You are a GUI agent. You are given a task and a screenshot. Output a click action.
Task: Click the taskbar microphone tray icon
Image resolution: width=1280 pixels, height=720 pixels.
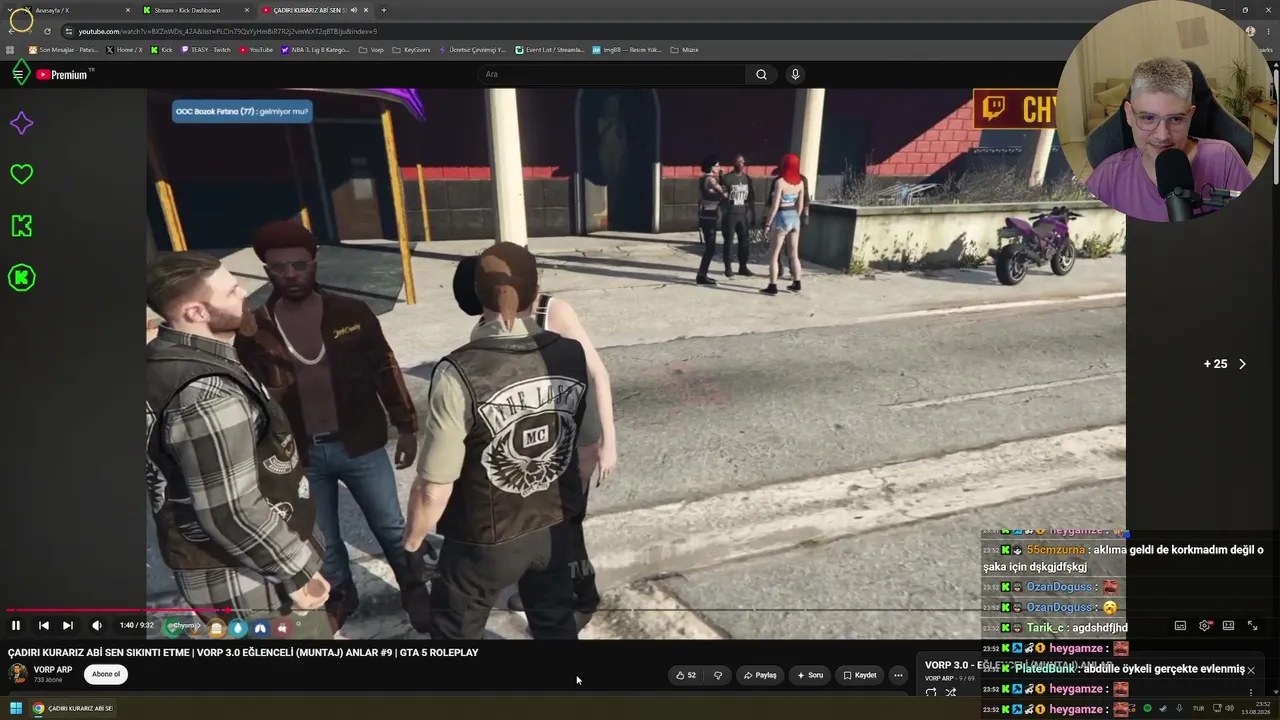coord(1179,709)
